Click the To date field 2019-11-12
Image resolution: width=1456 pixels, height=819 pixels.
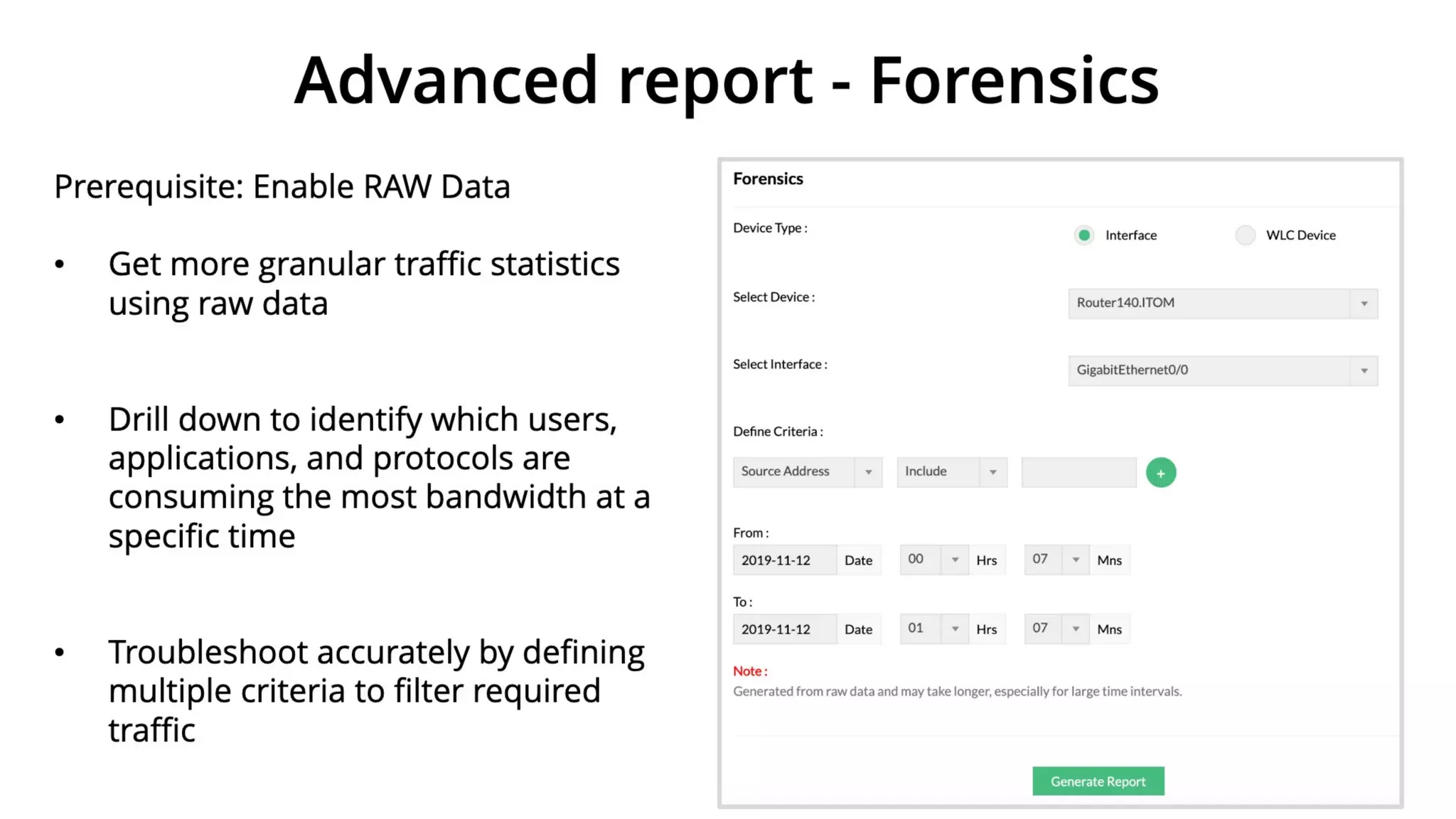[x=784, y=629]
